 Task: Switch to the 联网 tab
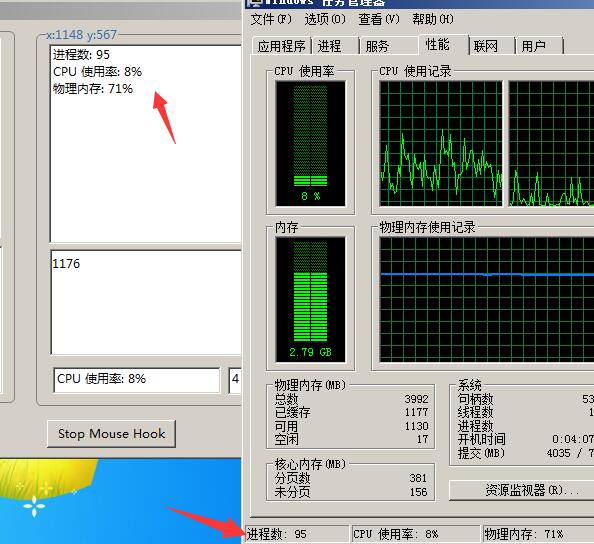click(x=492, y=46)
